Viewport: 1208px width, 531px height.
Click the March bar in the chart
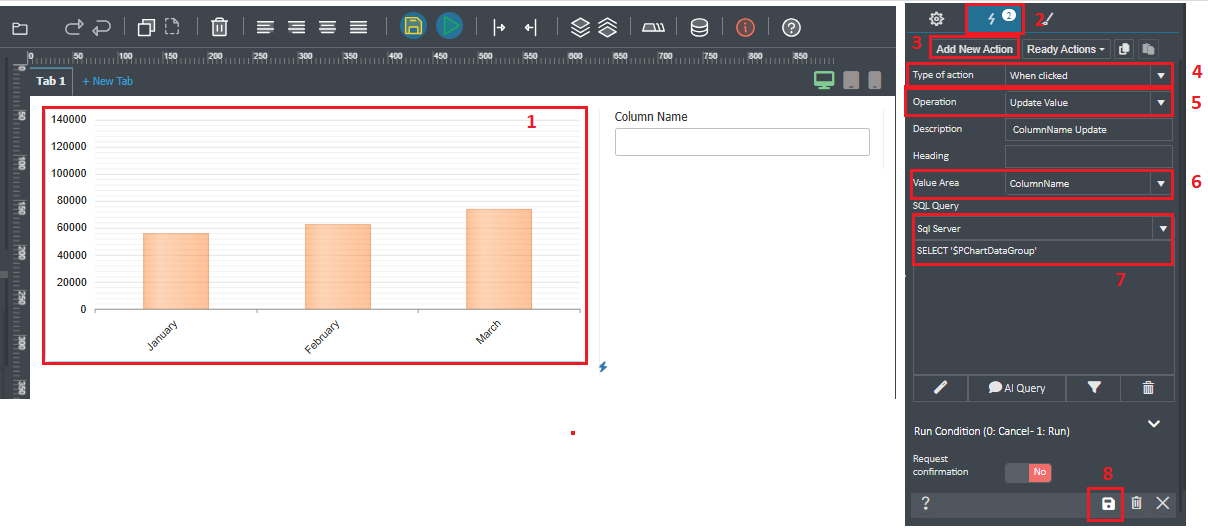499,259
